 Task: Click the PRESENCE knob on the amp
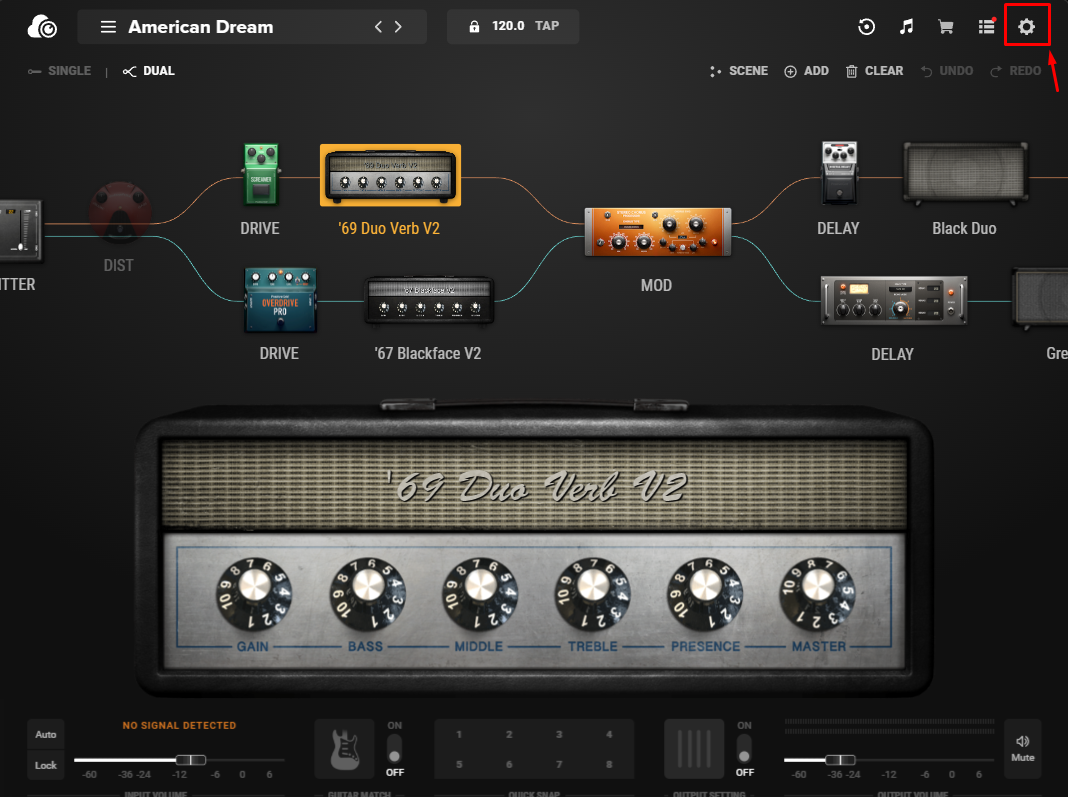705,592
